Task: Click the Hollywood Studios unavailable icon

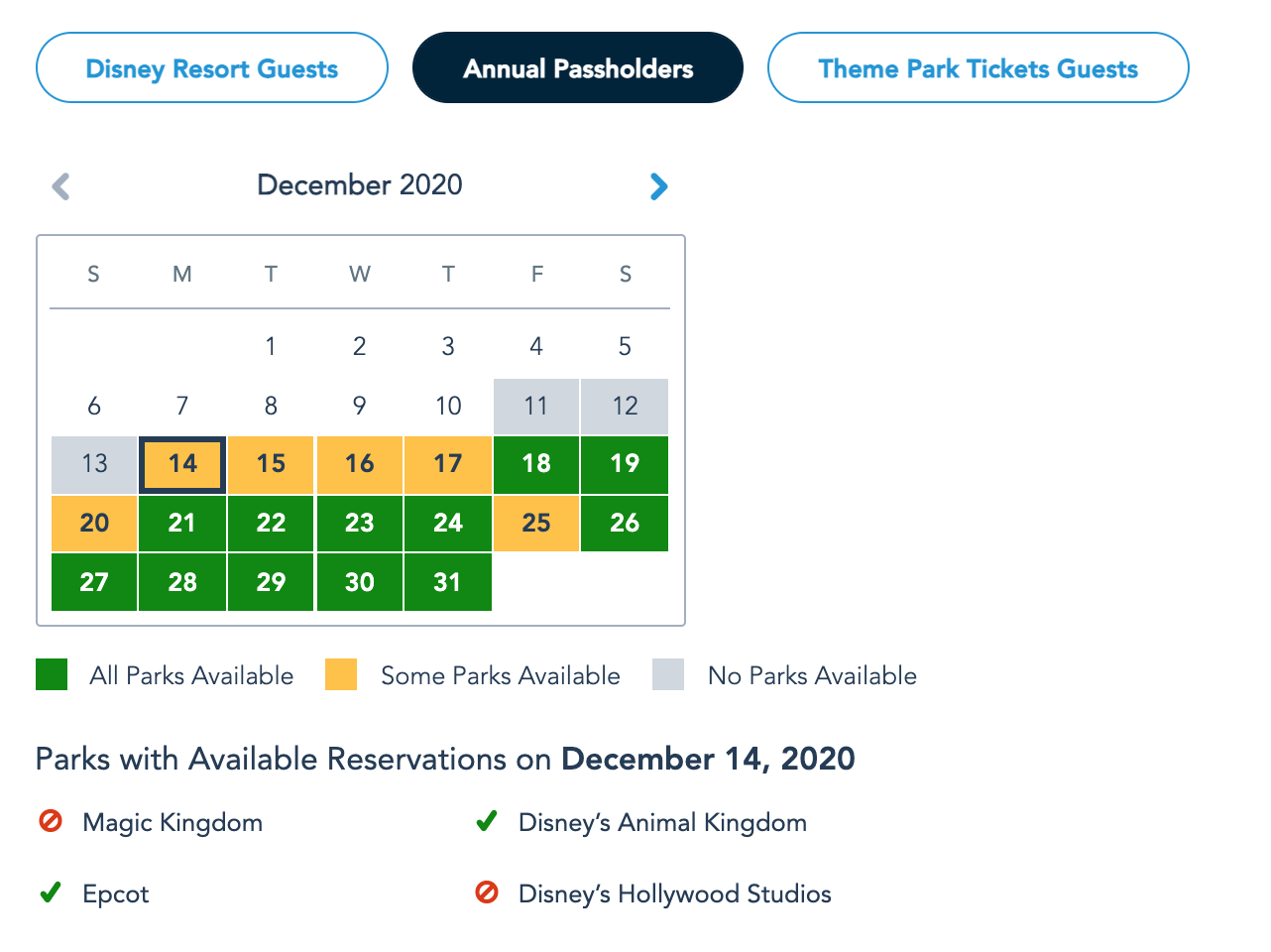Action: click(487, 892)
